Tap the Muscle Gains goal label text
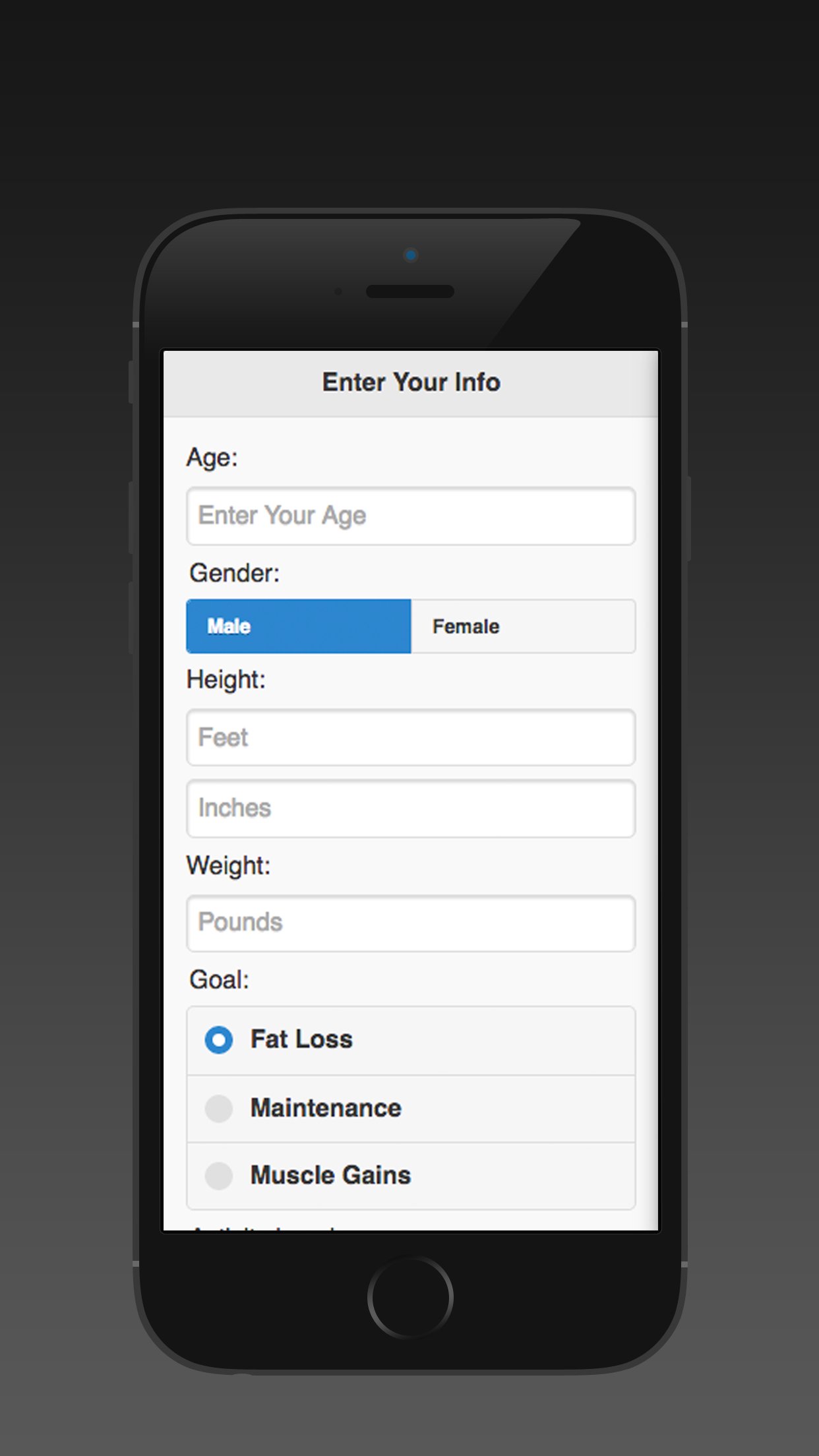The width and height of the screenshot is (819, 1456). [330, 1176]
